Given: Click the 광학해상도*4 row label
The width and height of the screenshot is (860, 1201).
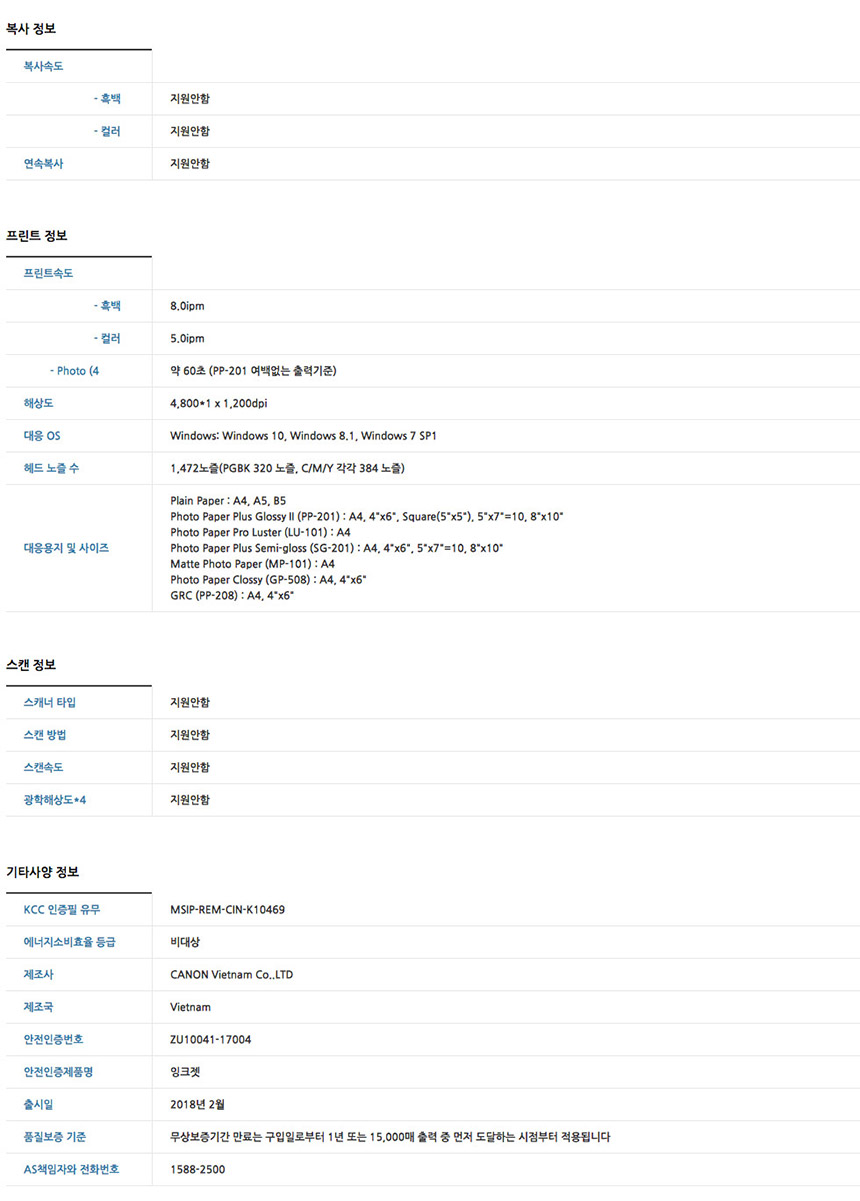Looking at the screenshot, I should [x=55, y=800].
